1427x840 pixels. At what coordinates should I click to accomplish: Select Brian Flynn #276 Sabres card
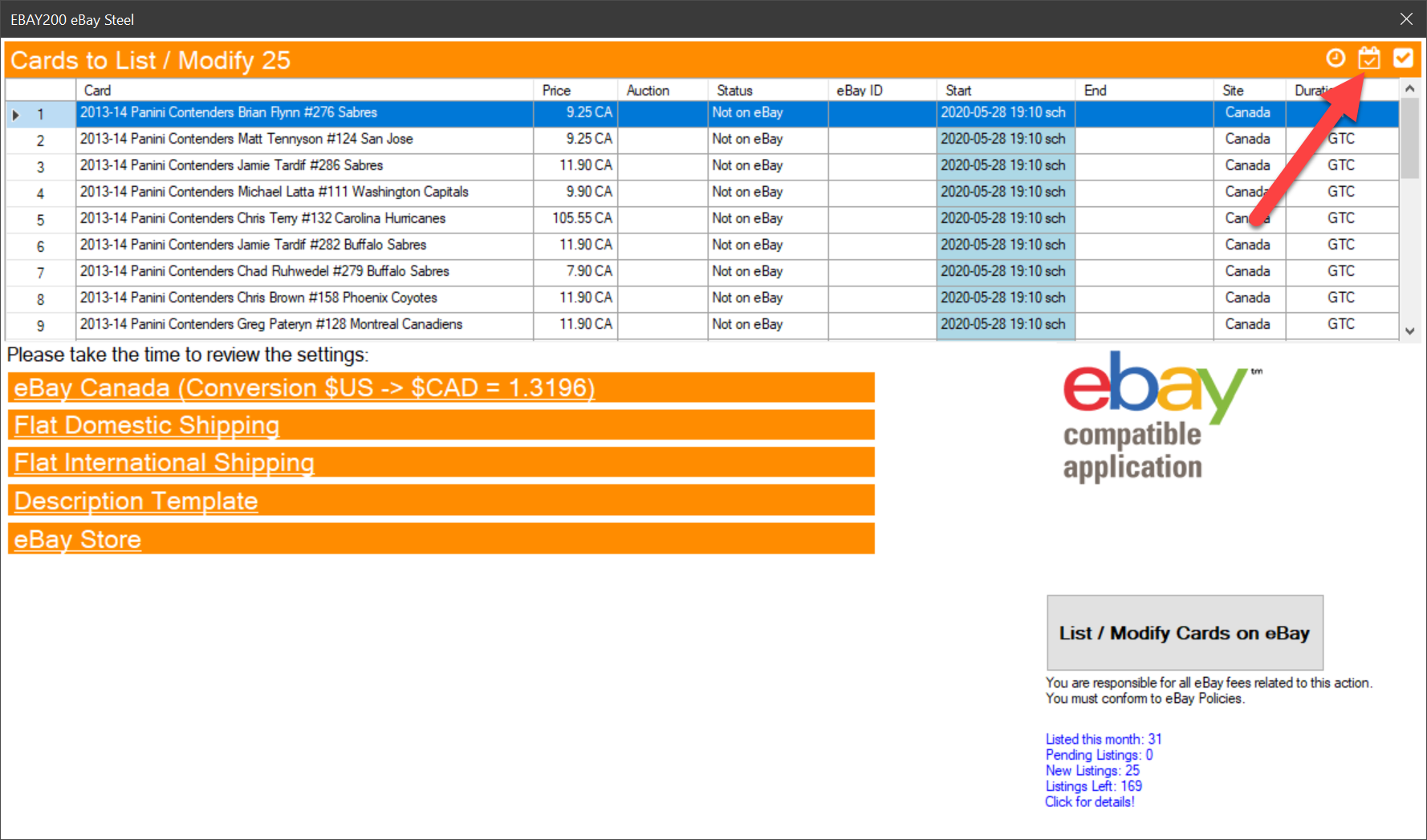point(305,113)
